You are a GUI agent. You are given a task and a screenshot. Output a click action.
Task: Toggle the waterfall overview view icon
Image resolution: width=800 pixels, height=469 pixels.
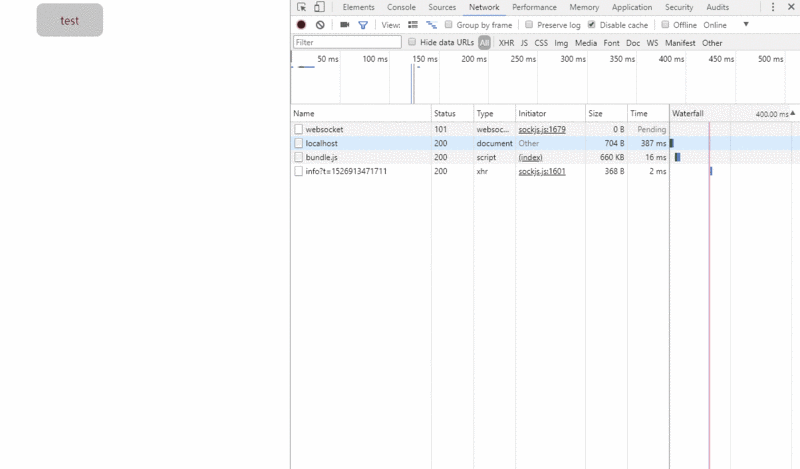click(431, 25)
